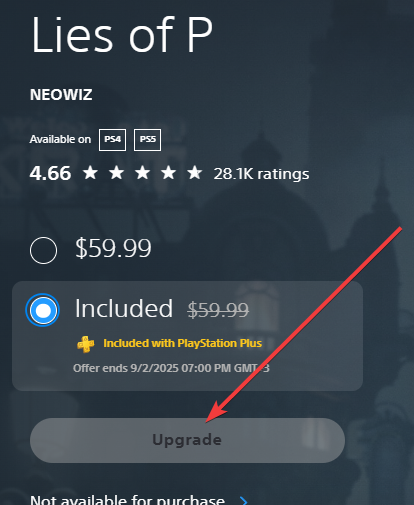Open the Not available for purchase link
The image size is (414, 505).
[x=127, y=500]
